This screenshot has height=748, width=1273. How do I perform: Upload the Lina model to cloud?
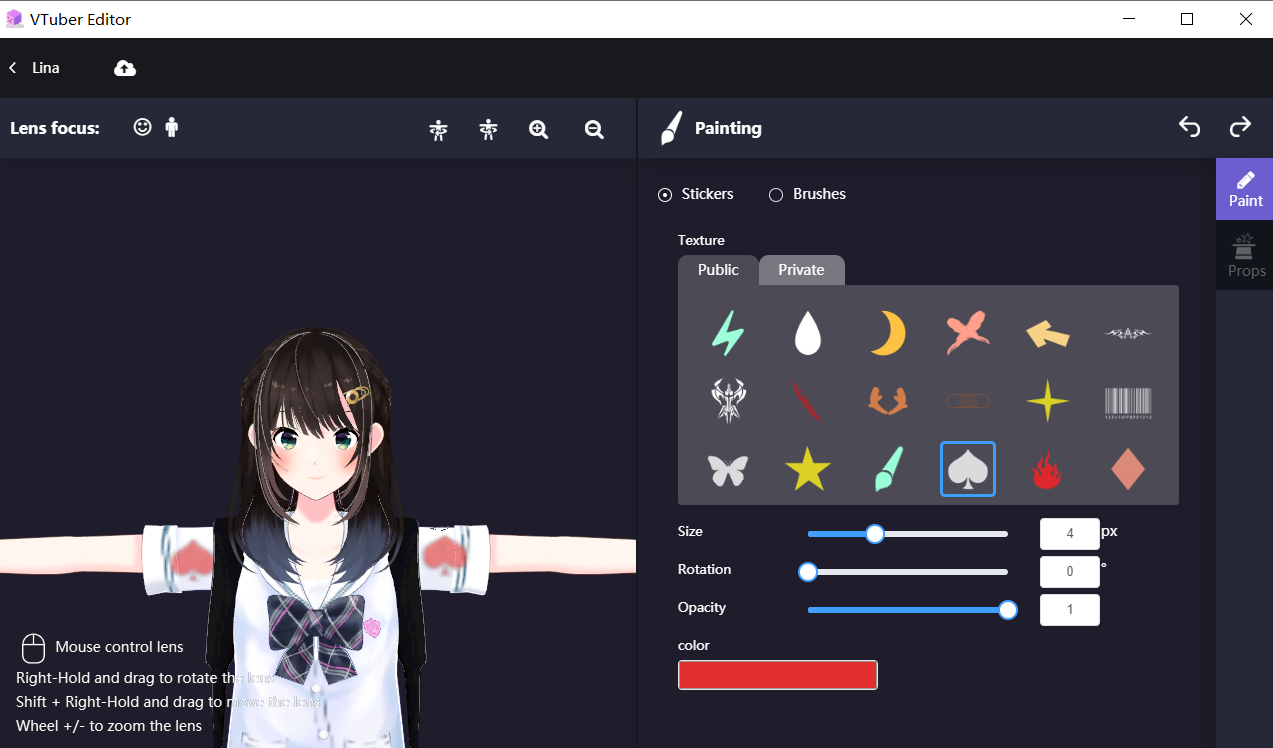coord(124,67)
